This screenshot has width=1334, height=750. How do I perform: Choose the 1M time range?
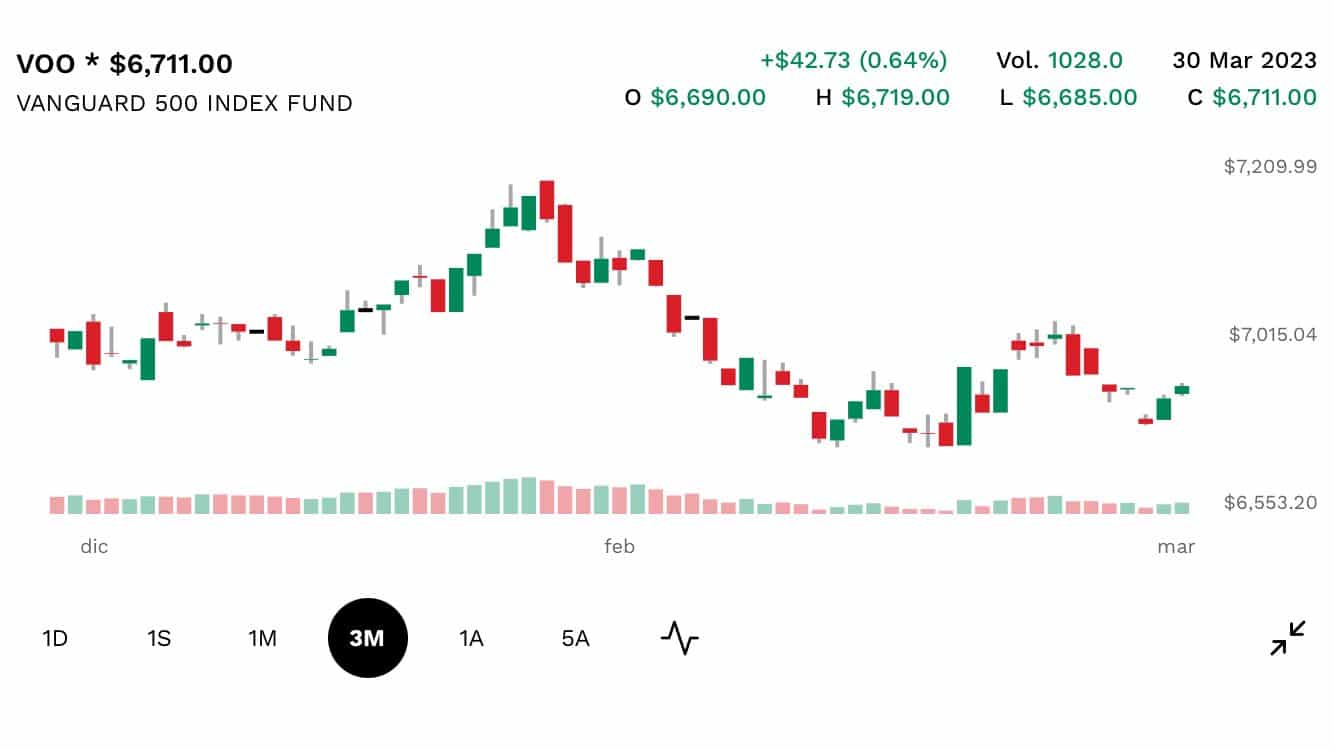click(x=262, y=638)
